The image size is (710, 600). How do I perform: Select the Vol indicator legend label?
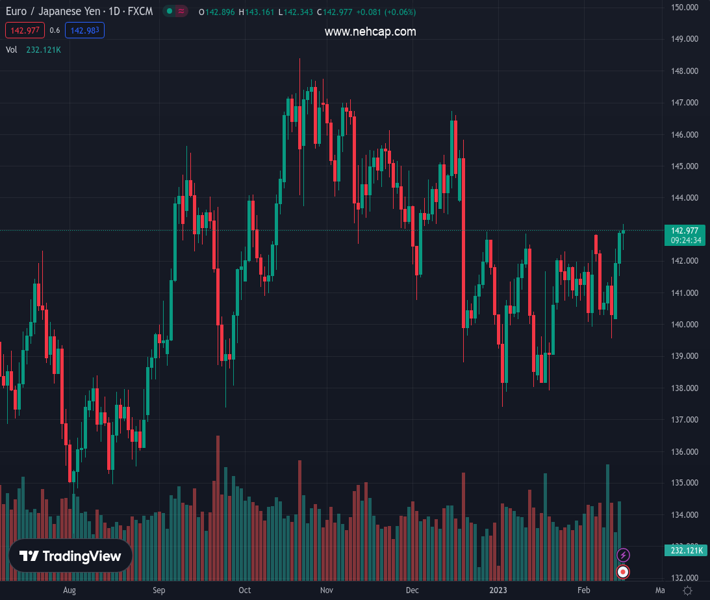click(12, 49)
